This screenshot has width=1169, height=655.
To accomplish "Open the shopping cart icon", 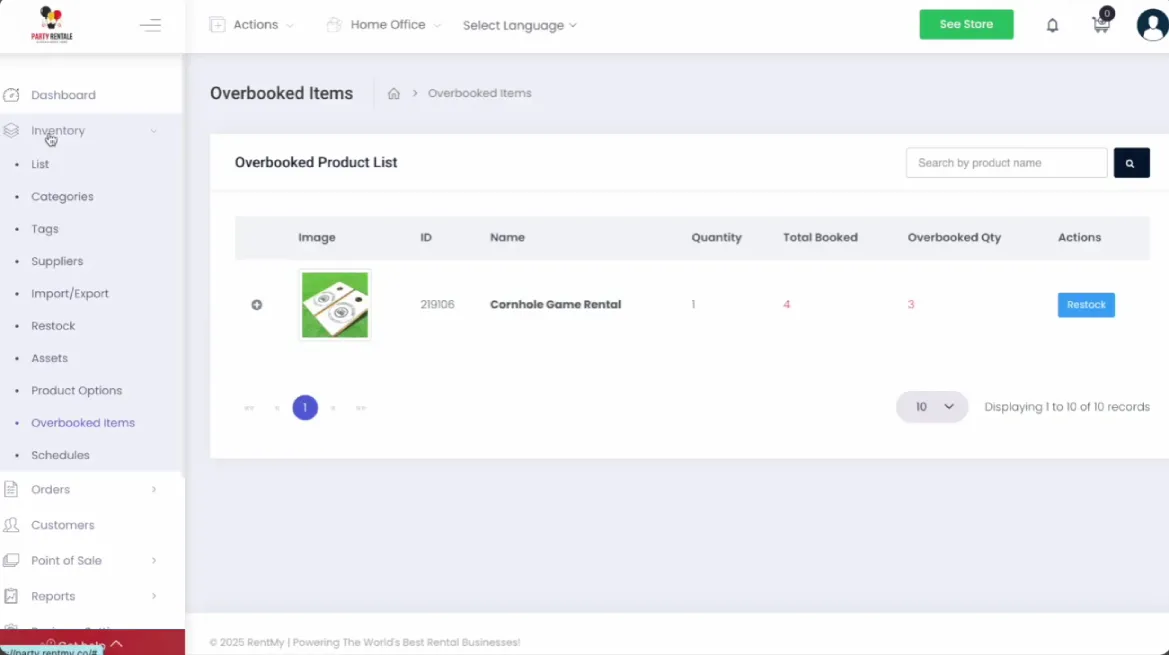I will coord(1100,25).
